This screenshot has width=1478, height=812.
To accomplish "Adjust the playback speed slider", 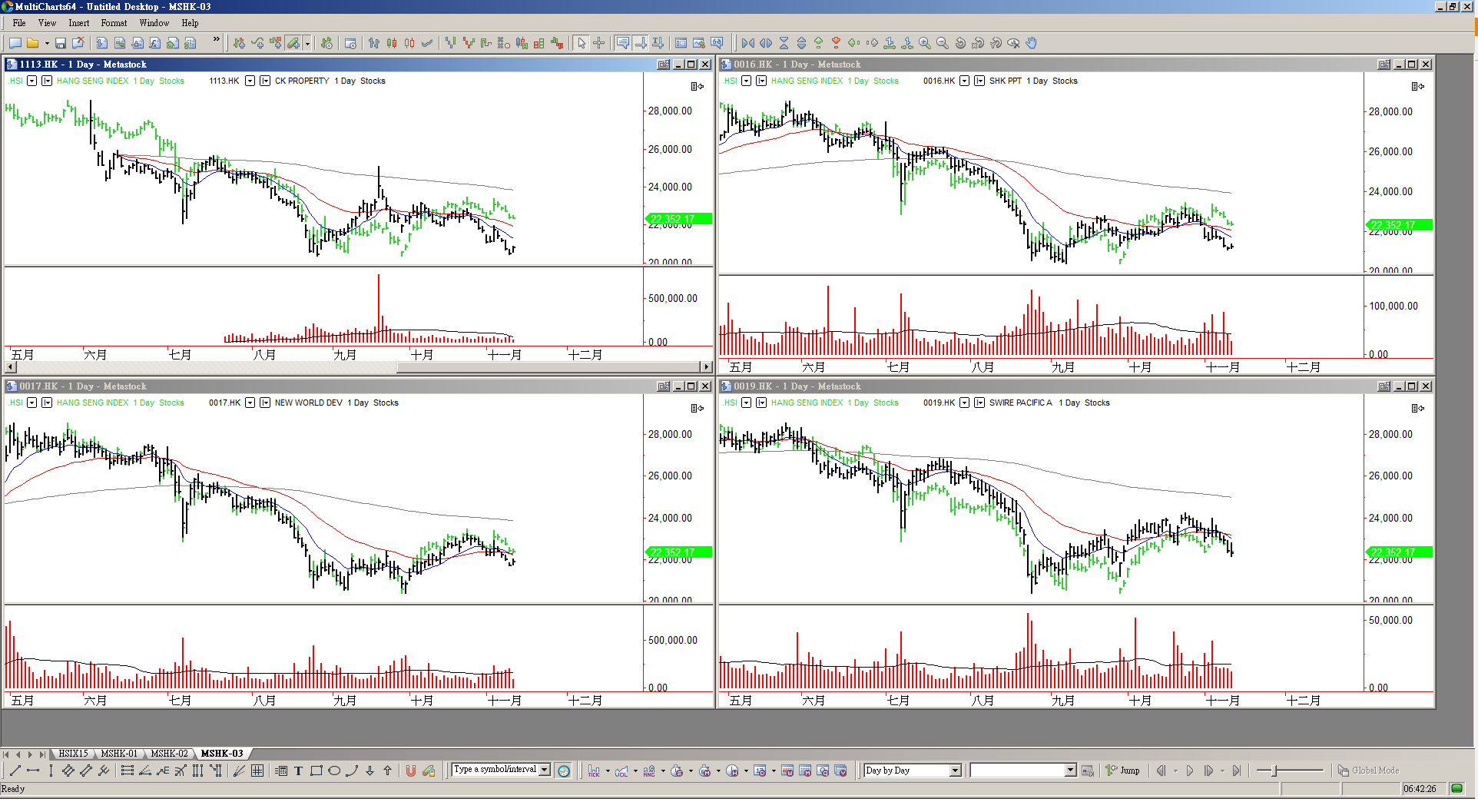I will tap(1274, 771).
